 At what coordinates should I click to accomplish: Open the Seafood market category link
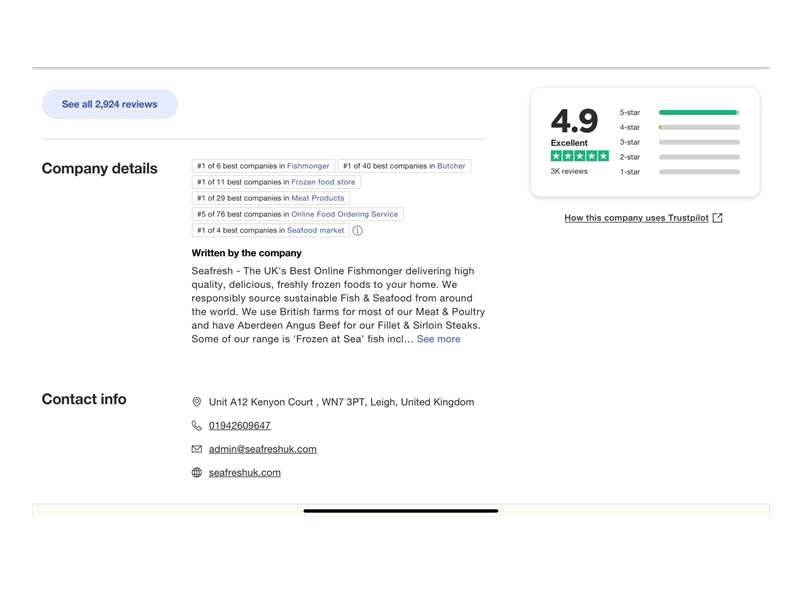point(315,230)
